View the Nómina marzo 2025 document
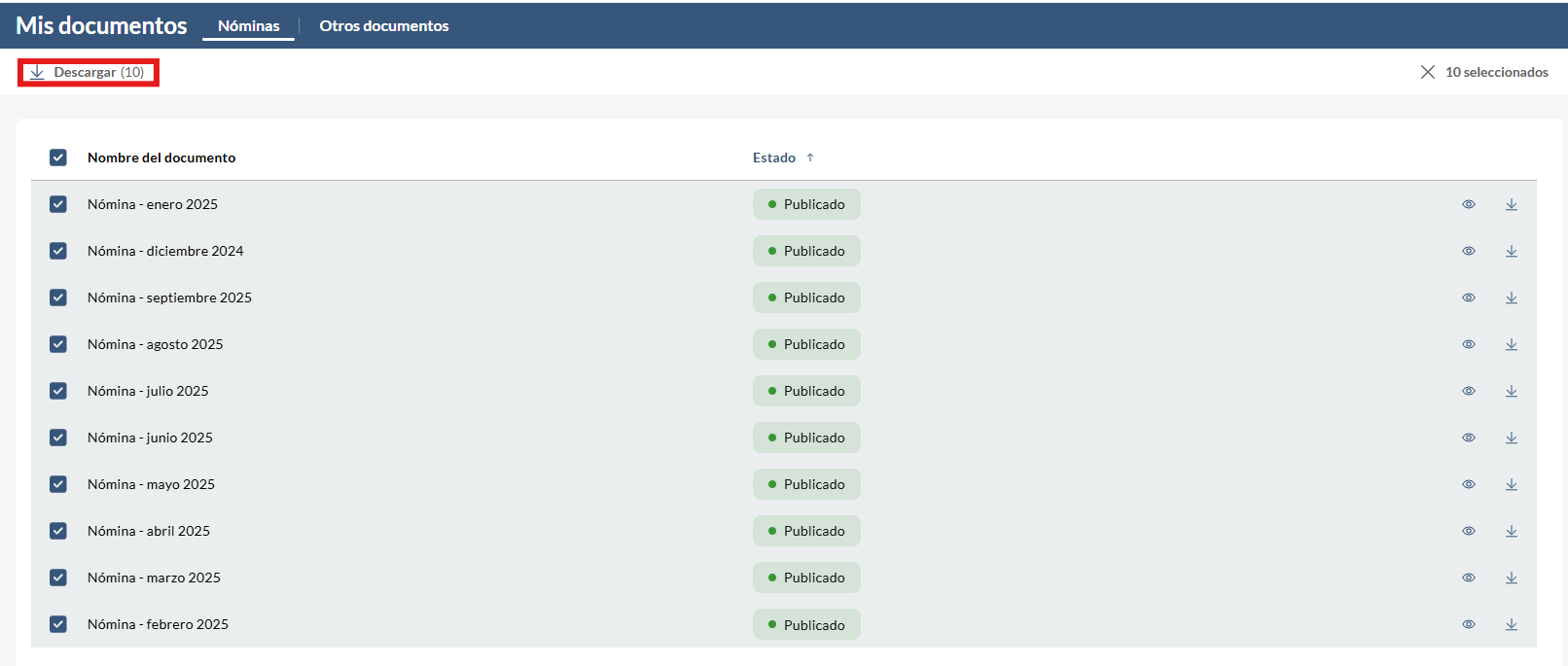The image size is (1568, 666). tap(1469, 578)
